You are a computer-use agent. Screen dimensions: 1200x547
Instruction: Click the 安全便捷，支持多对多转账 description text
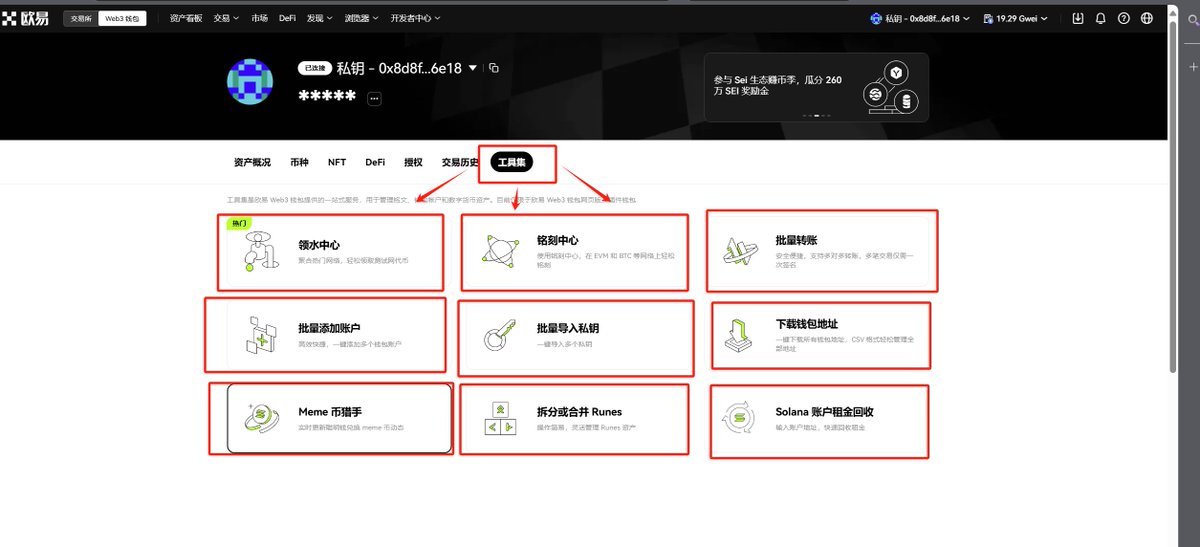(844, 261)
